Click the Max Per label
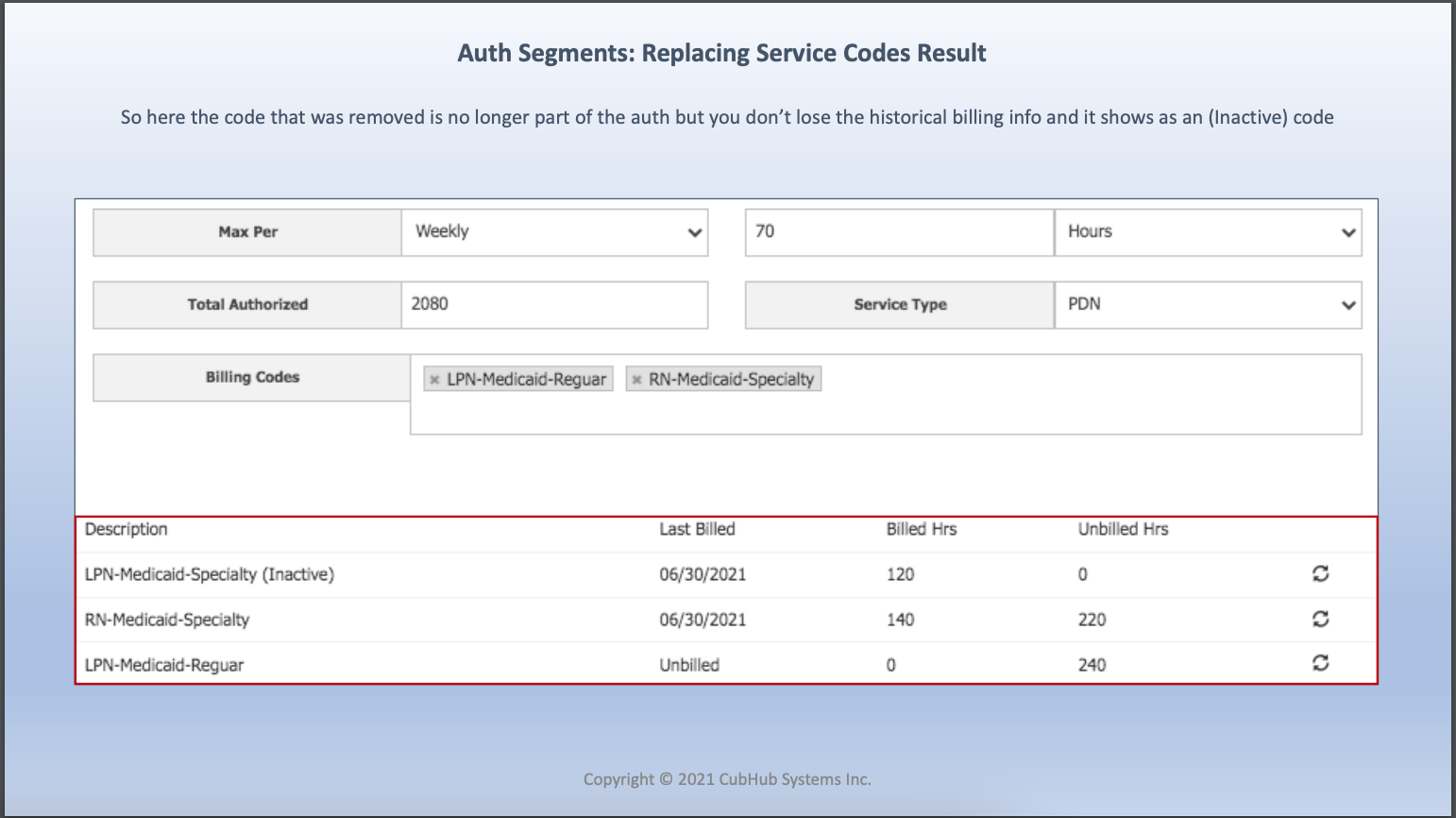Screen dimensions: 1456x818 248,232
